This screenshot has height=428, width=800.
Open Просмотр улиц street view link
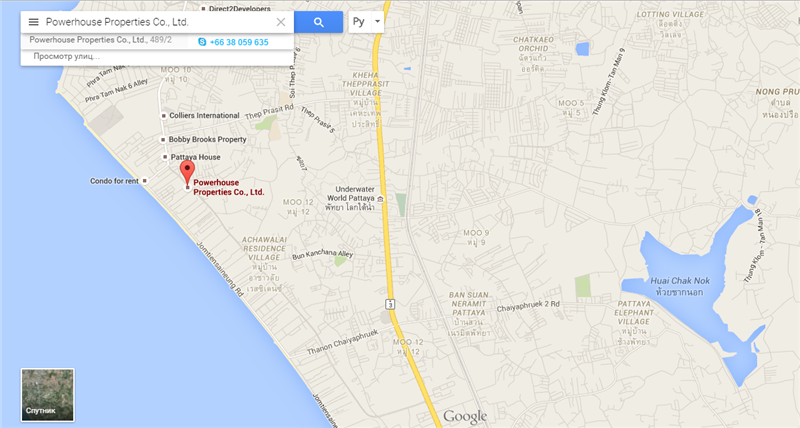66,56
